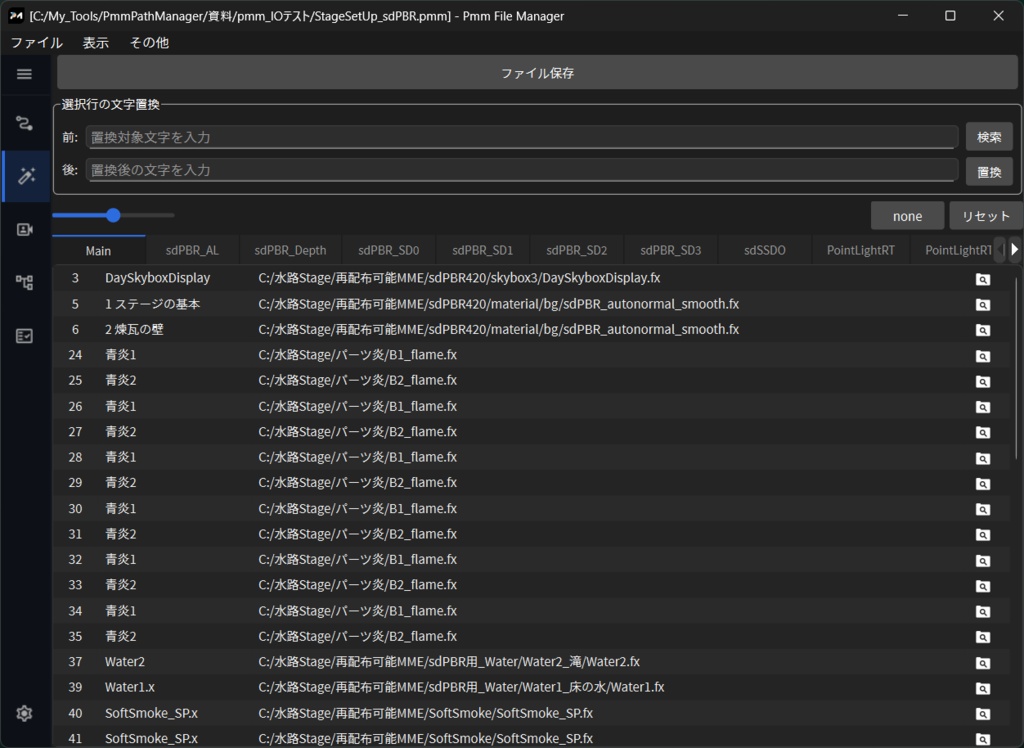Click the magnifier icon on the Water2 row

(x=983, y=661)
